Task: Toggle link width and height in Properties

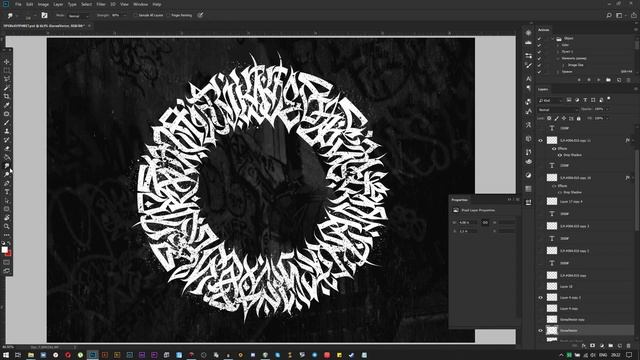Action: pos(485,222)
